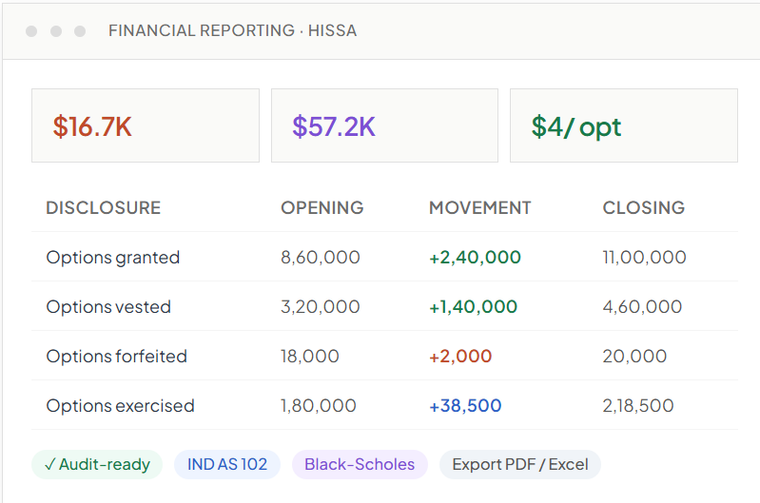Select the Options exercised row label
The width and height of the screenshot is (760, 503).
[120, 406]
